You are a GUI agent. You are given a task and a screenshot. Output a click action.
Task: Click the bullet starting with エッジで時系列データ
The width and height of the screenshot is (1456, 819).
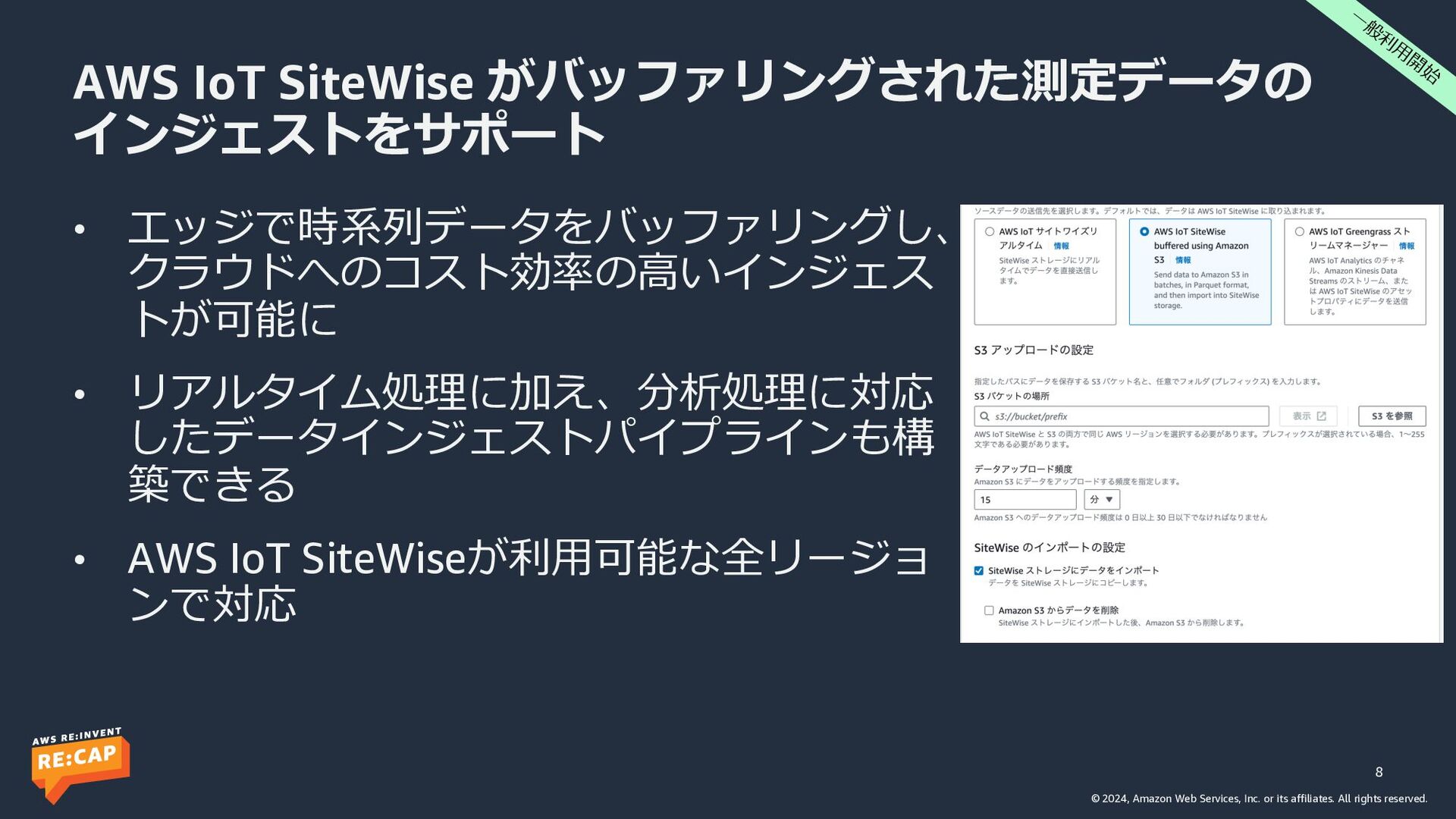(538, 272)
